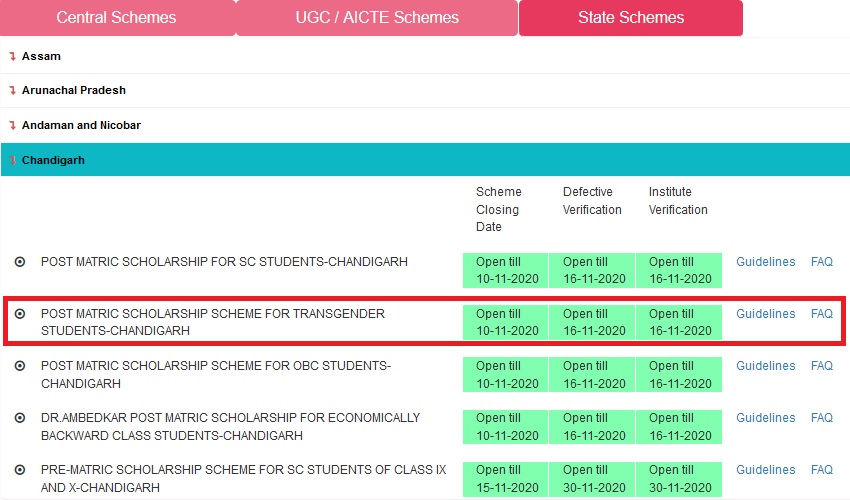Expand the Assam state section
850x500 pixels.
(41, 56)
